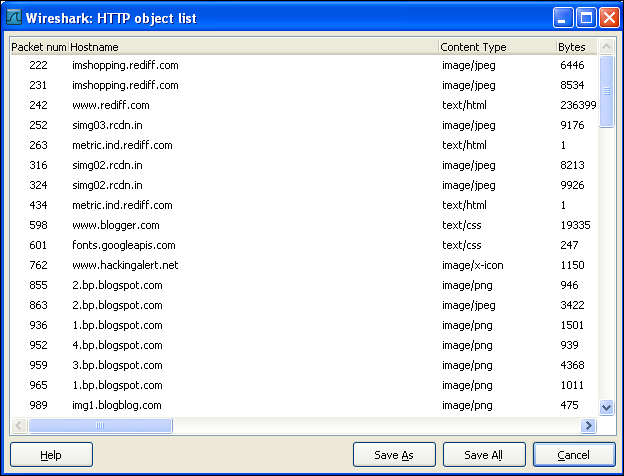Click the horizontal scrollbar thumb

100,425
